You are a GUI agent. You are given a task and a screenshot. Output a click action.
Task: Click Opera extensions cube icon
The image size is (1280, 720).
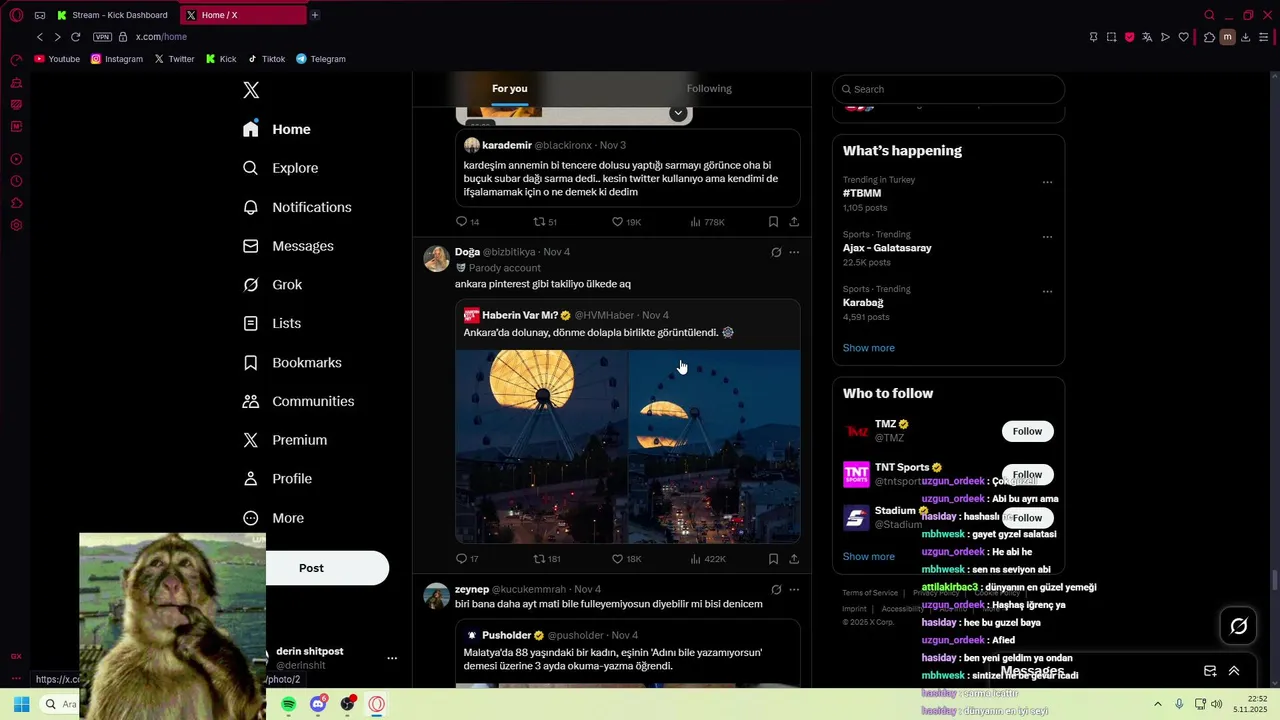[1209, 37]
